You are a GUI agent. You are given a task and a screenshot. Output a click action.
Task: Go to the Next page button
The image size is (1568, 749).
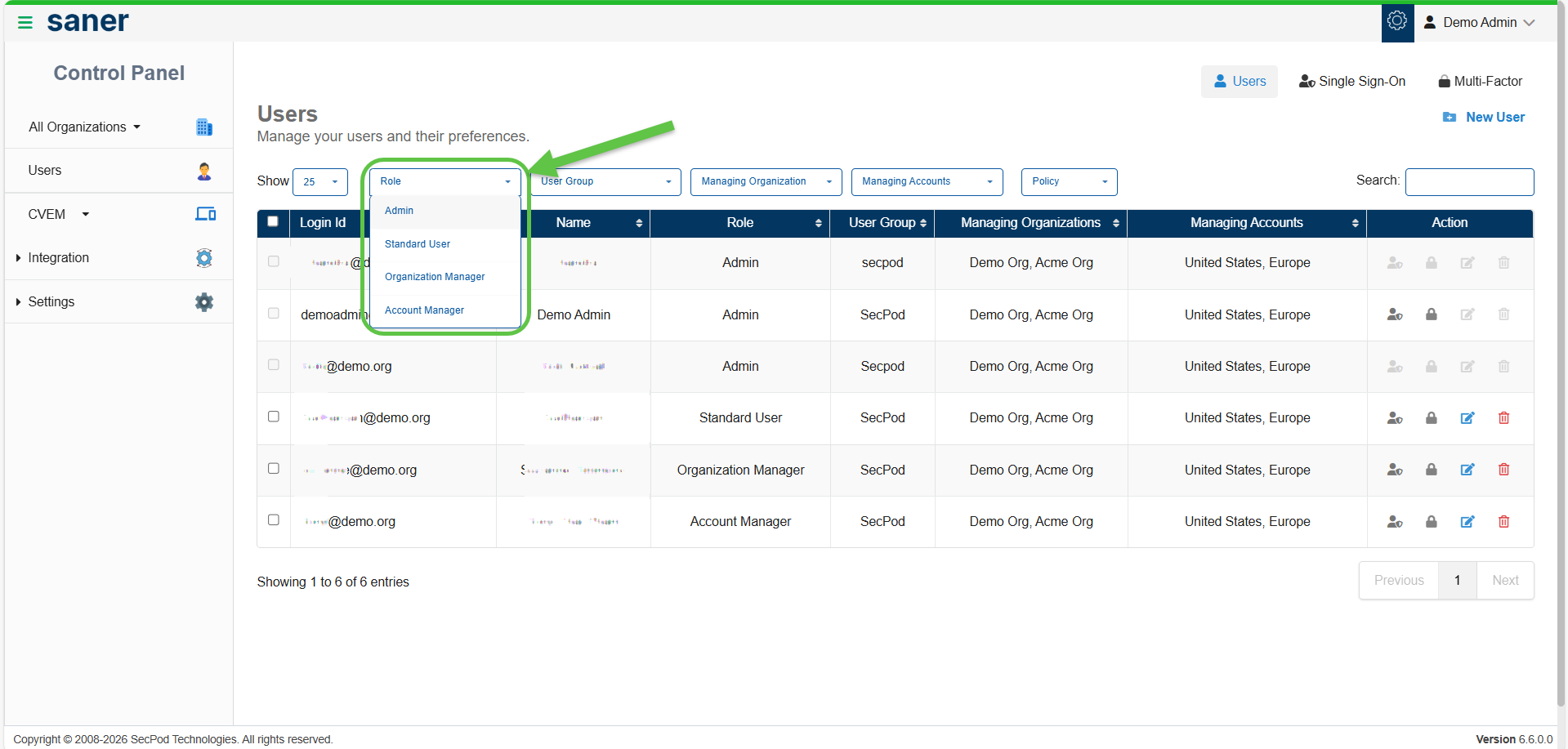(1504, 581)
